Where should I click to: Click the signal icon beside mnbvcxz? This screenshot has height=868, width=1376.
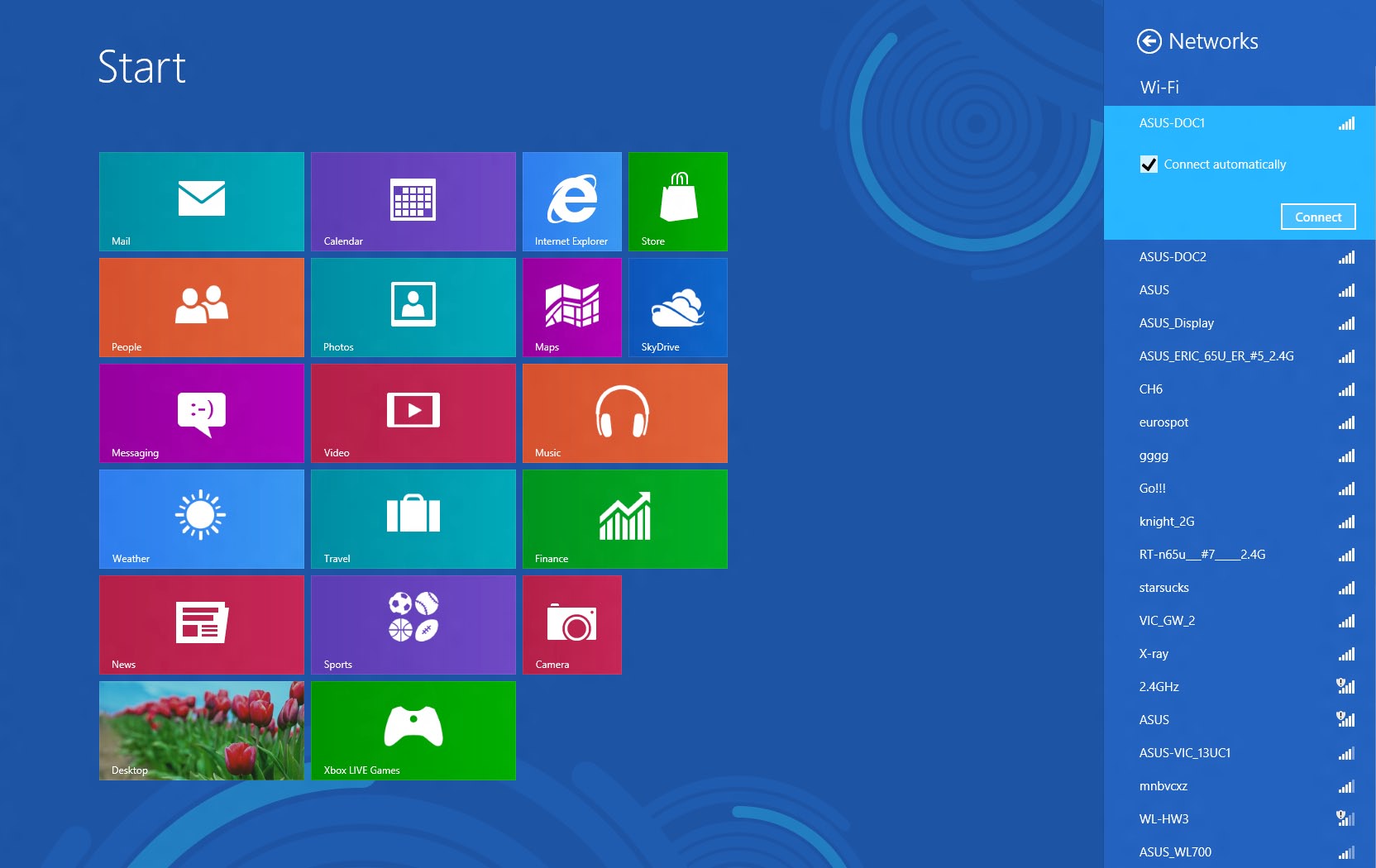[1347, 787]
